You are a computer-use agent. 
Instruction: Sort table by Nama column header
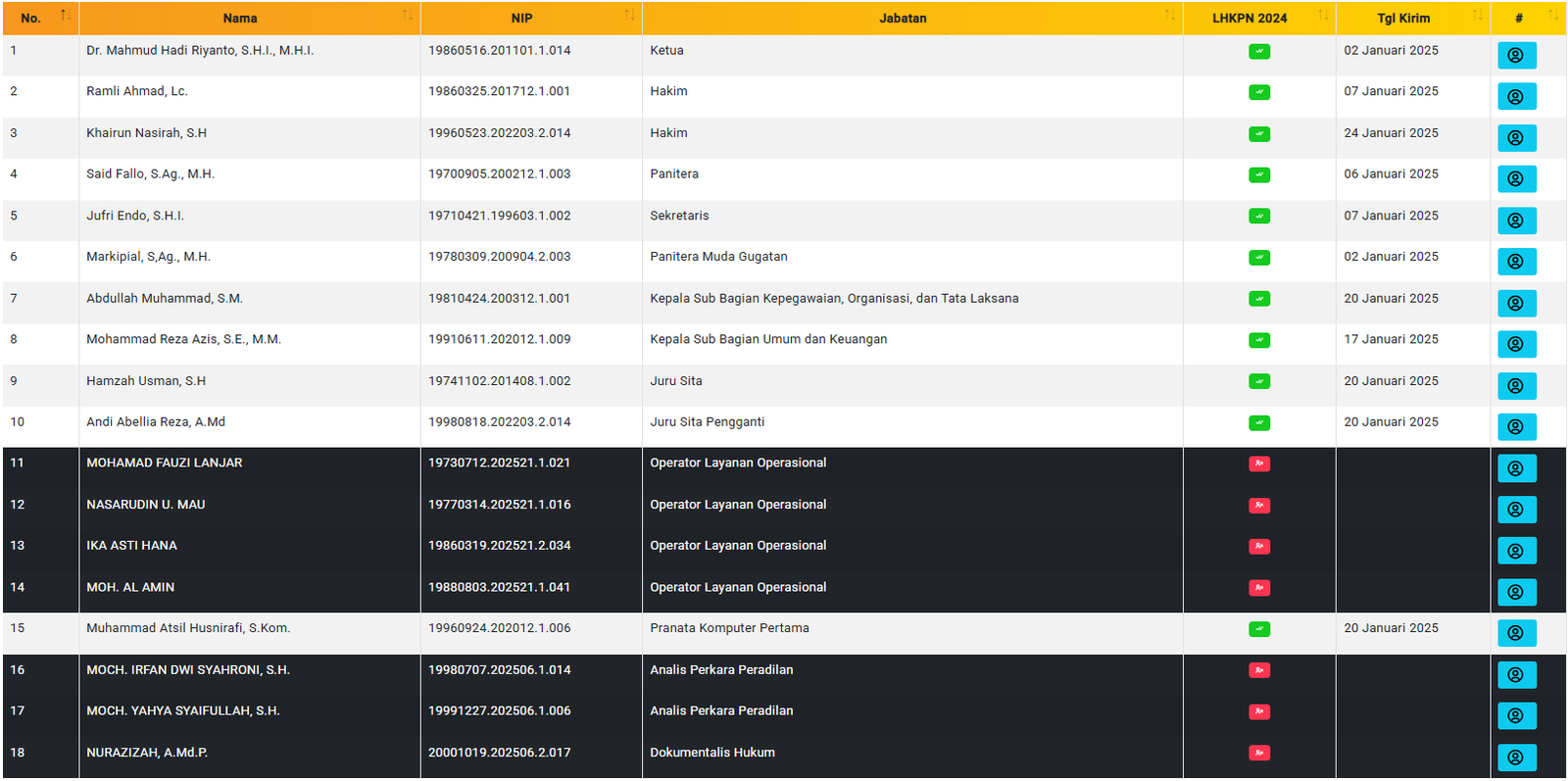pos(240,18)
